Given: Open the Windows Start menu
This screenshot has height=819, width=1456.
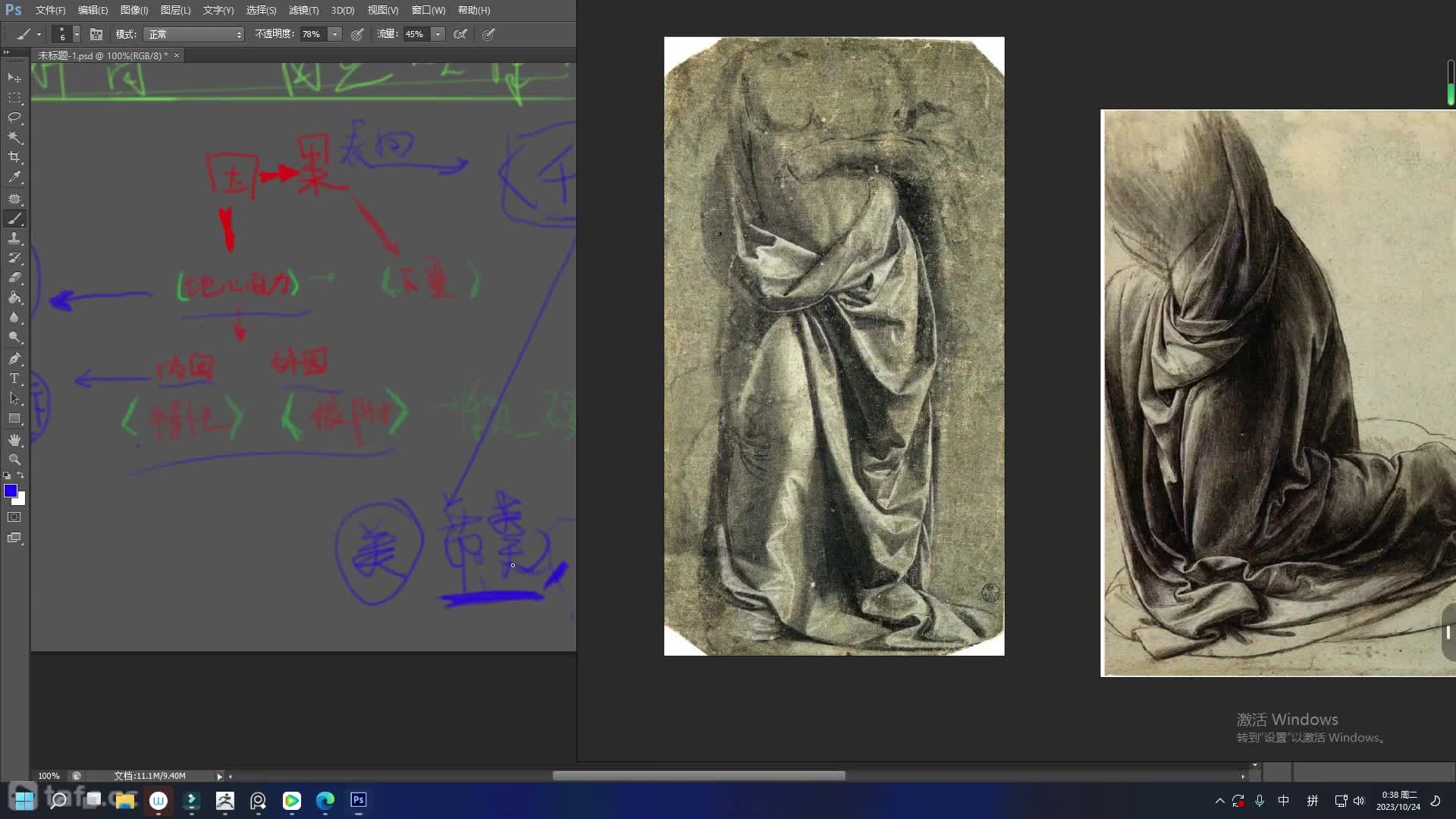Looking at the screenshot, I should 24,800.
